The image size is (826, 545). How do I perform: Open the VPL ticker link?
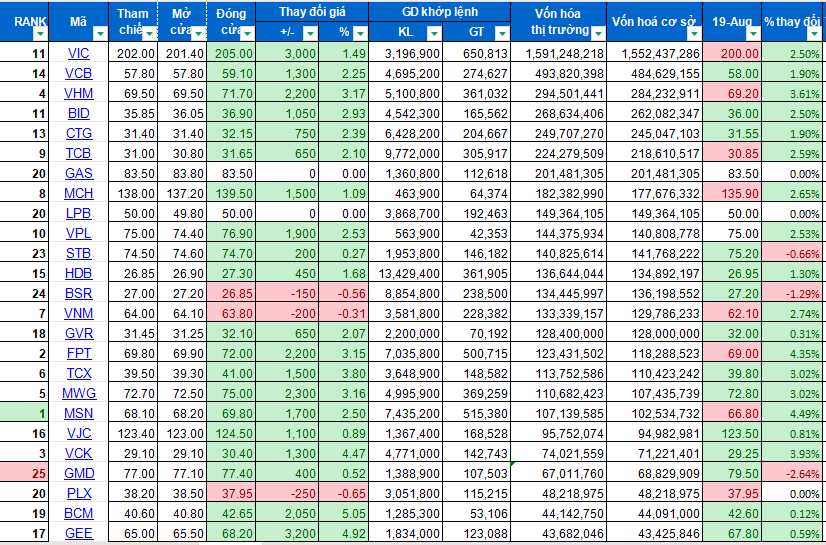click(x=78, y=234)
